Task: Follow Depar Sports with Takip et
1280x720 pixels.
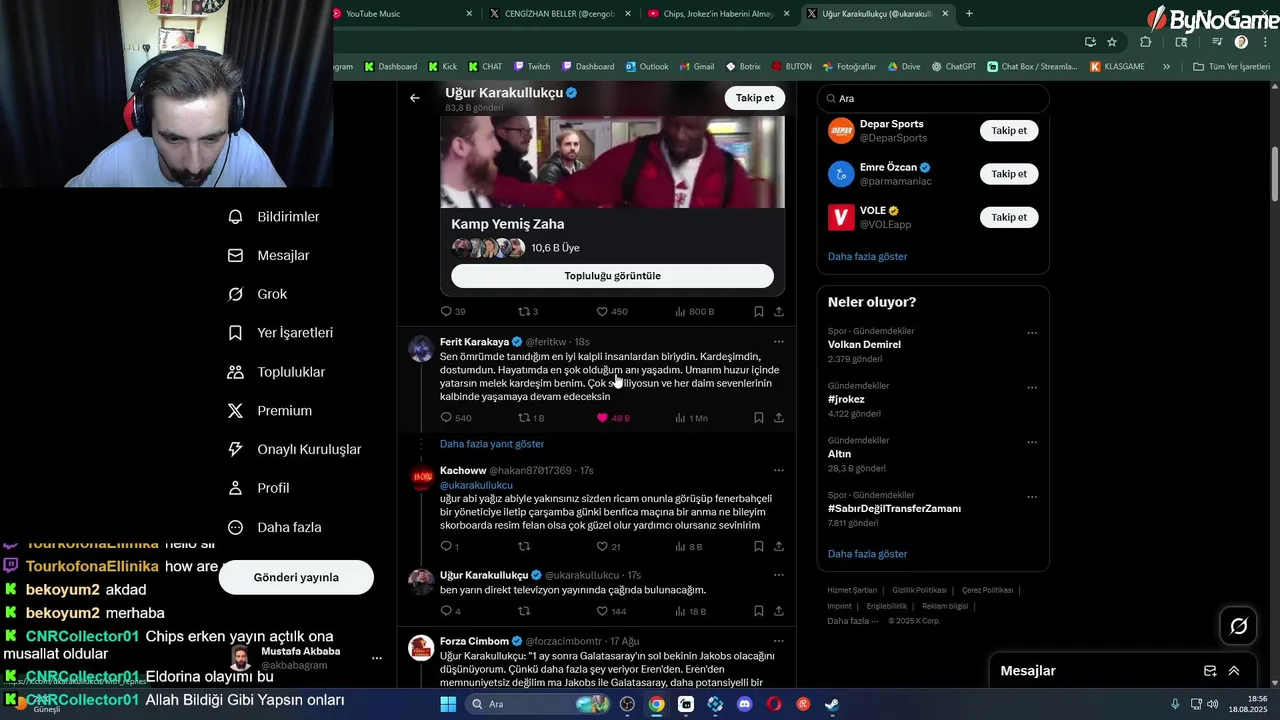Action: click(x=1009, y=131)
